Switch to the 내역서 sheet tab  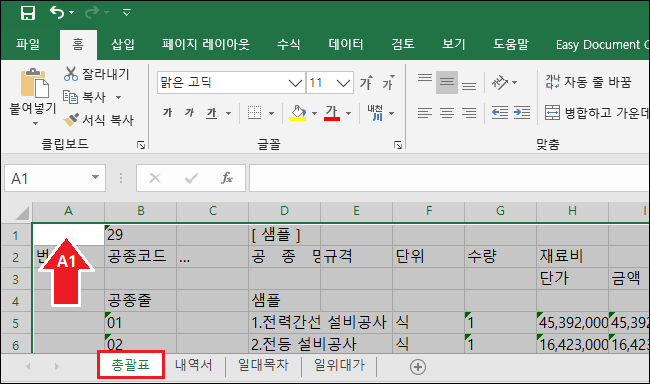point(194,365)
